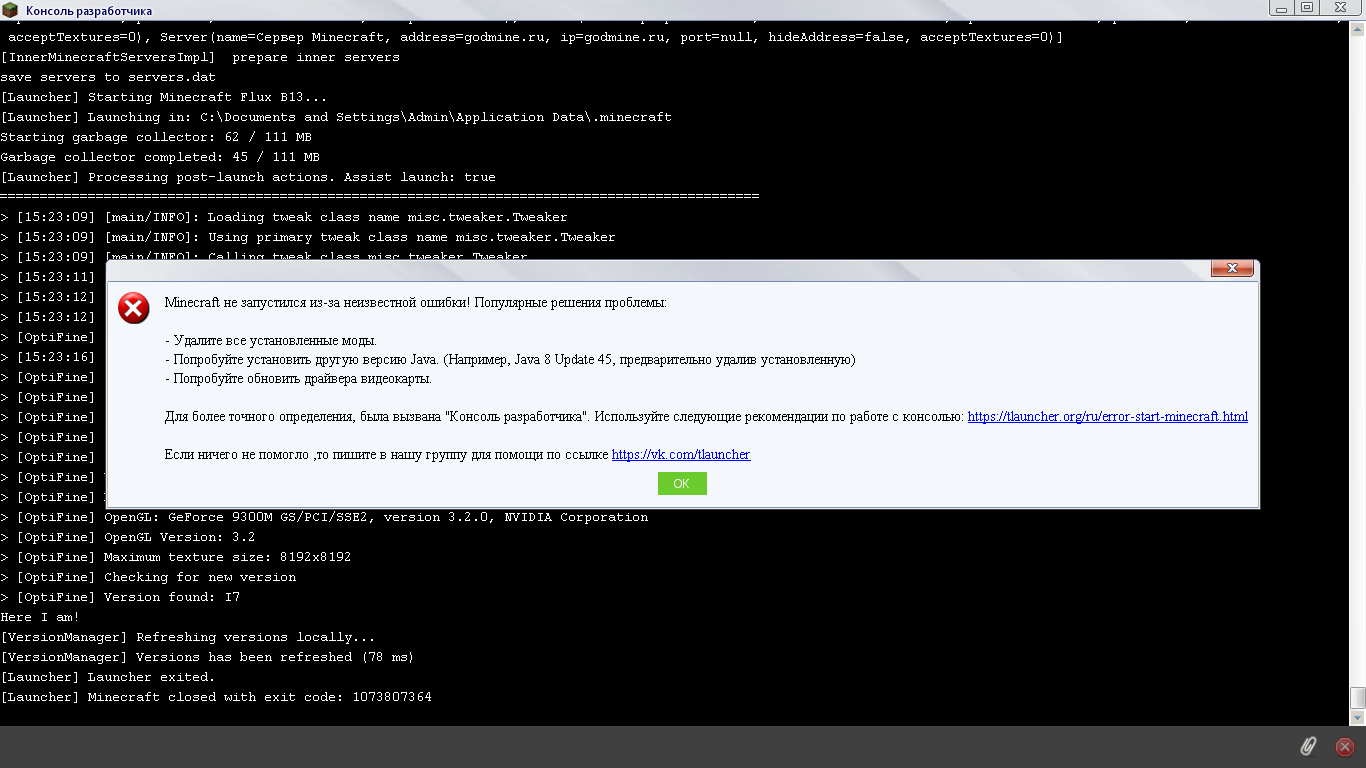Click the 'OpenGL: GeForce 9300M GS' line
Viewport: 1366px width, 768px height.
(x=324, y=517)
